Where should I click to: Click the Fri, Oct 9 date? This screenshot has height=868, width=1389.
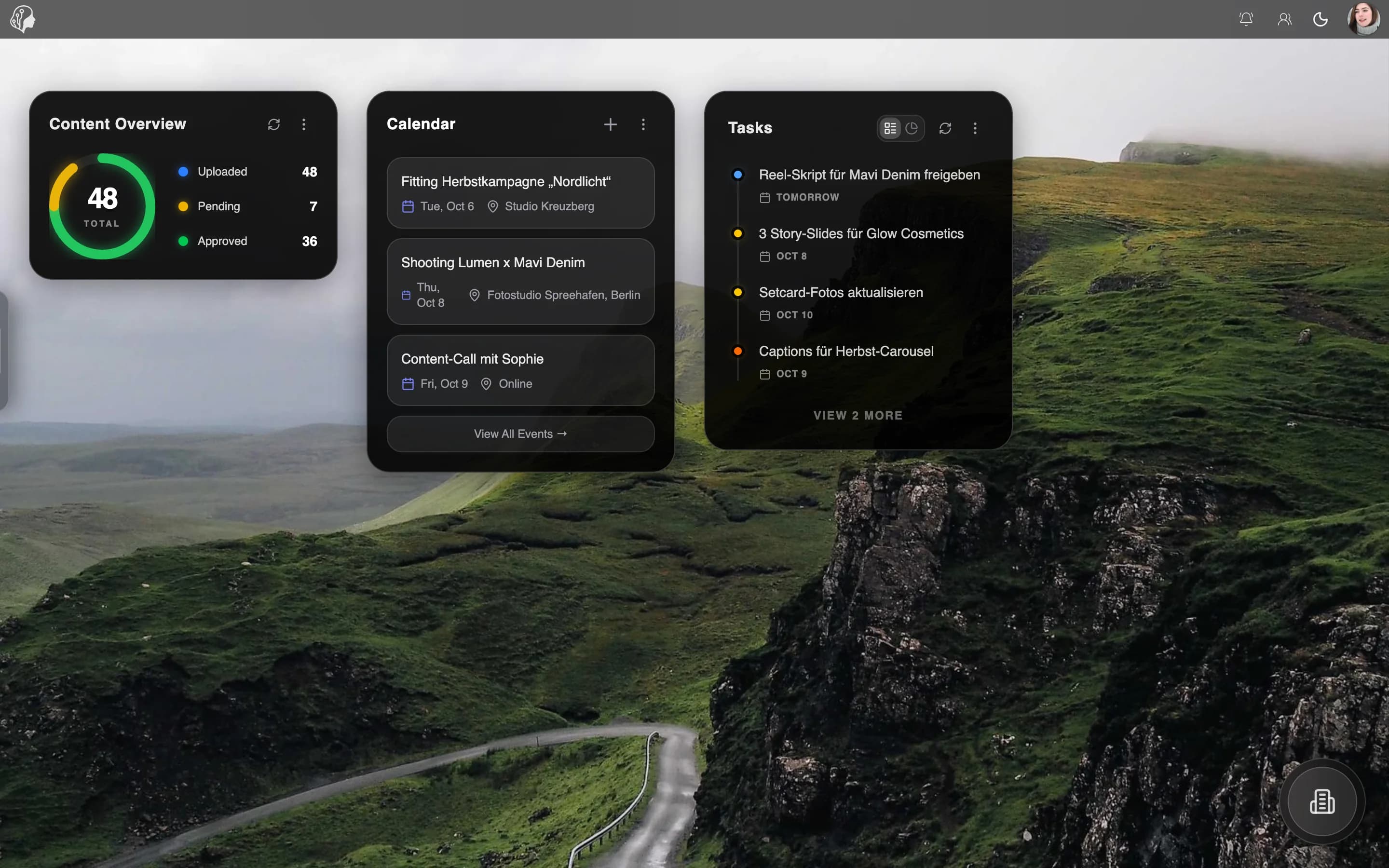click(444, 384)
